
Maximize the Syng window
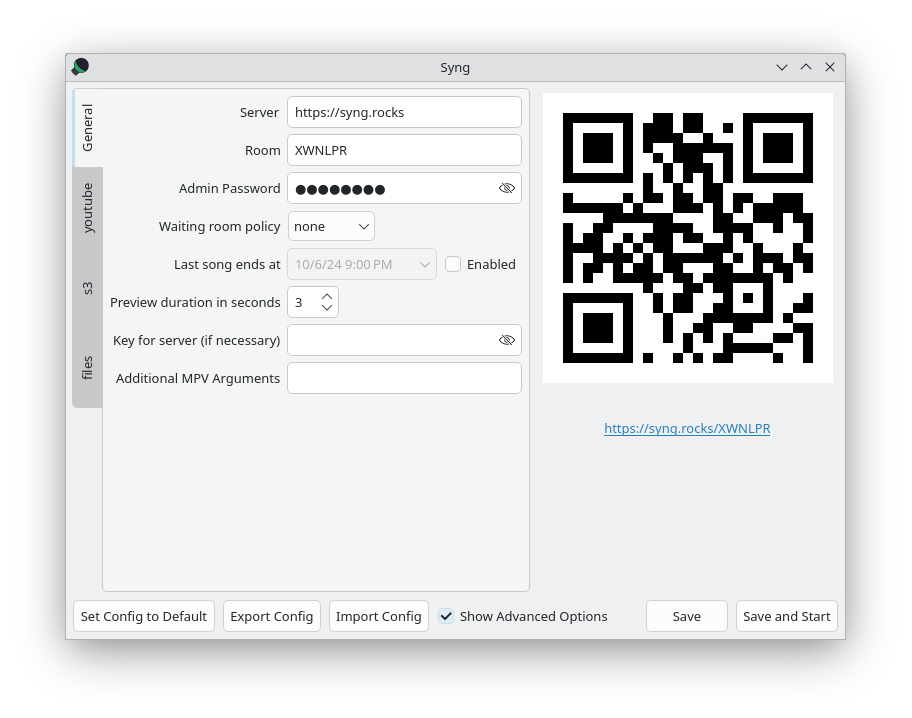(806, 67)
